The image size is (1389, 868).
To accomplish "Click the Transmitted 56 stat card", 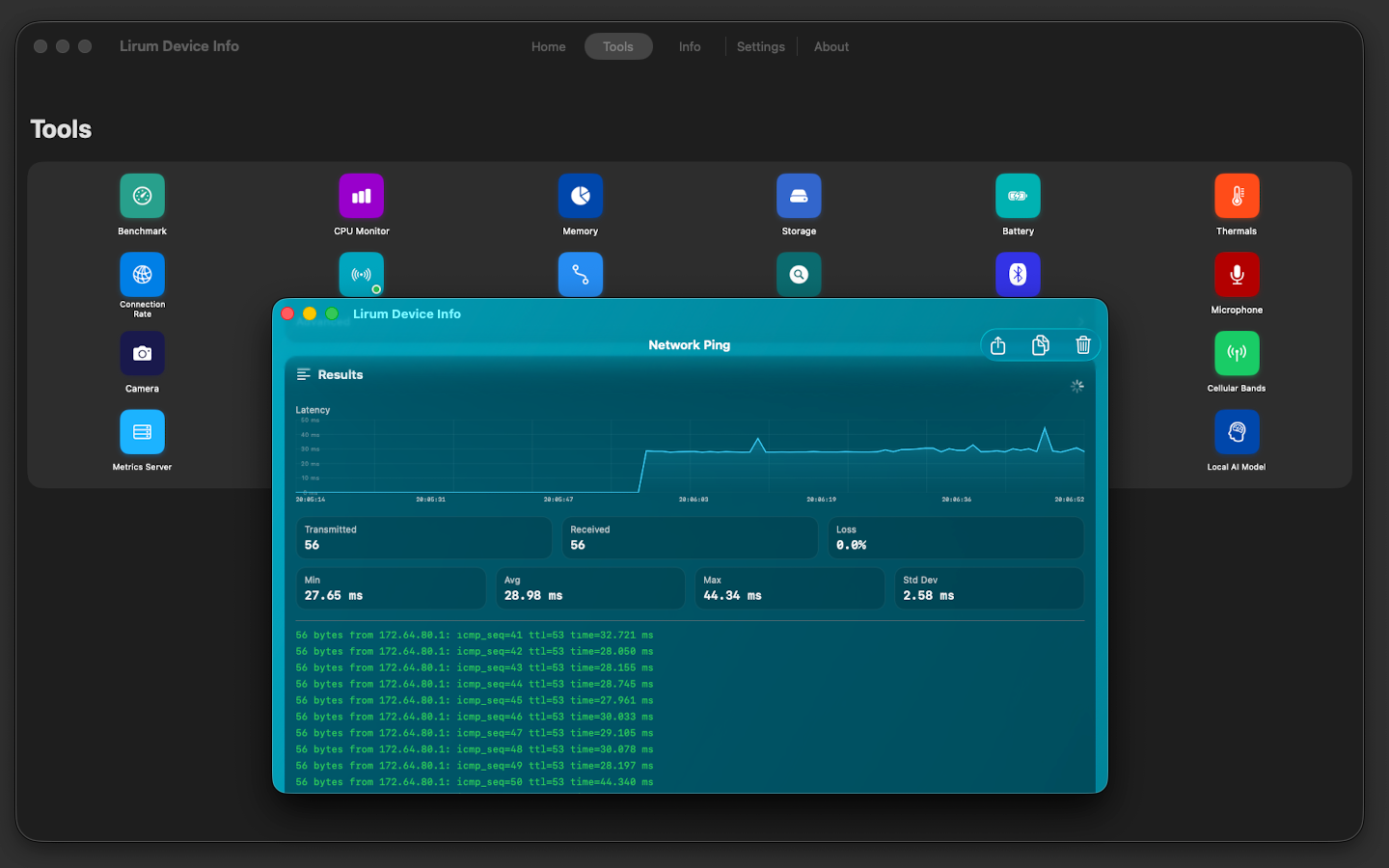I will coord(423,538).
